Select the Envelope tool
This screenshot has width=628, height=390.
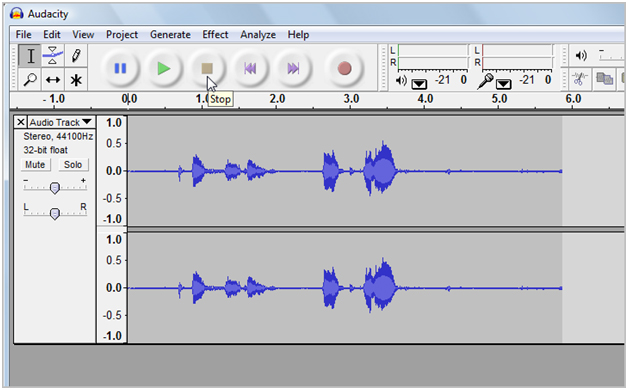click(52, 56)
